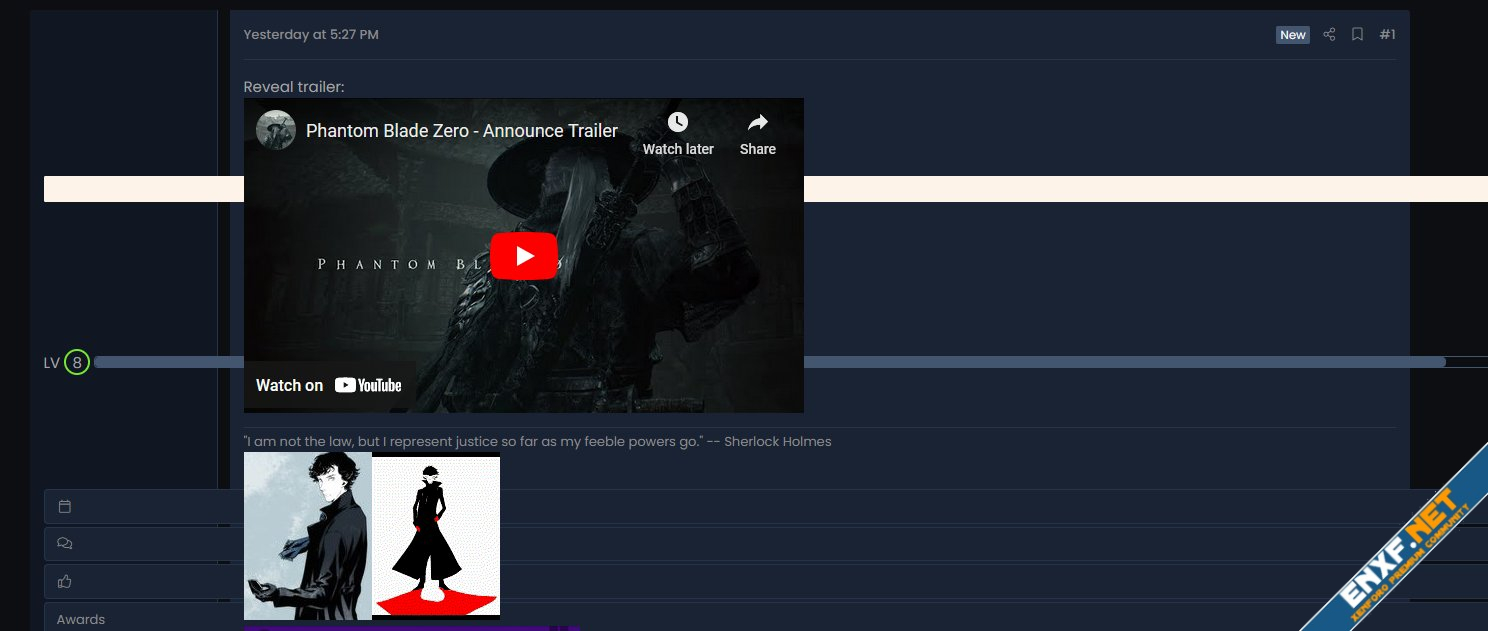Viewport: 1488px width, 631px height.
Task: Click the thumbs-up reaction score icon
Action: 65,581
